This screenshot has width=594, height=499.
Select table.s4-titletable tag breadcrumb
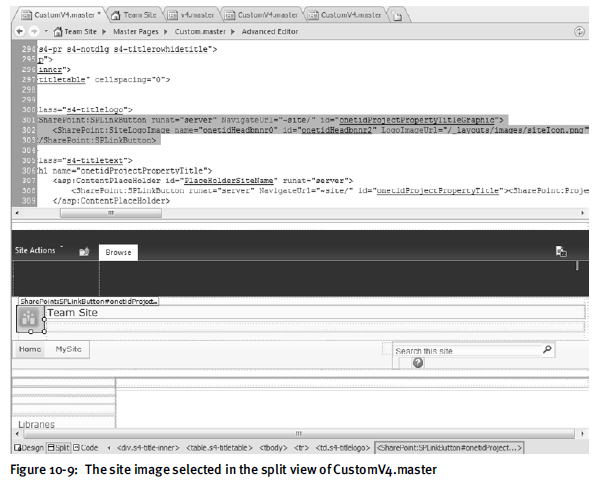(219, 448)
